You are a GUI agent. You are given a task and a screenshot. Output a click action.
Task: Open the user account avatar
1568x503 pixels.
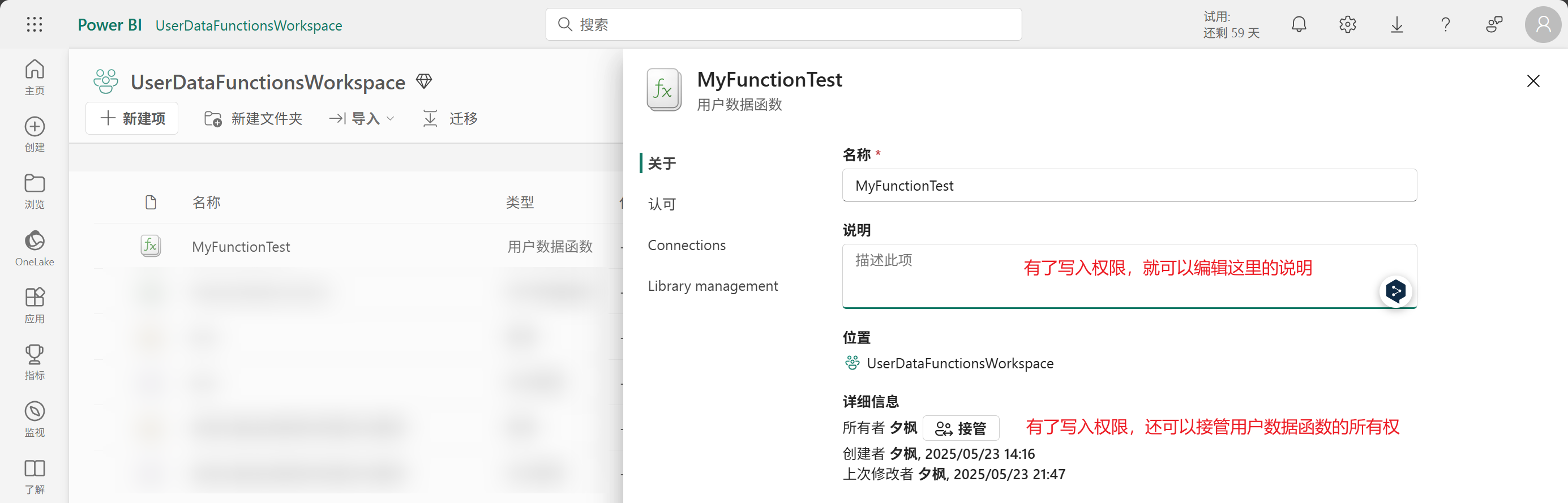[1543, 24]
